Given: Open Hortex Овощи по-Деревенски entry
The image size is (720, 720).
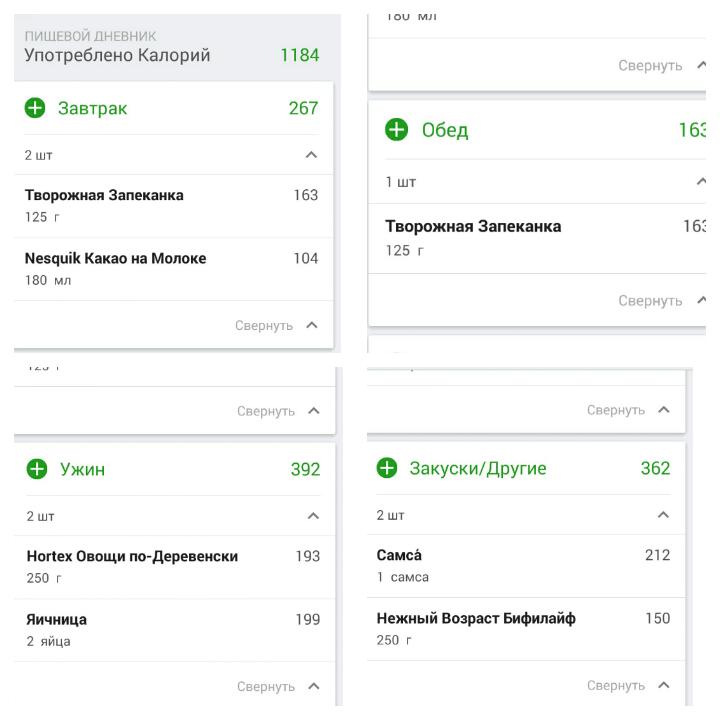Looking at the screenshot, I should coord(174,567).
